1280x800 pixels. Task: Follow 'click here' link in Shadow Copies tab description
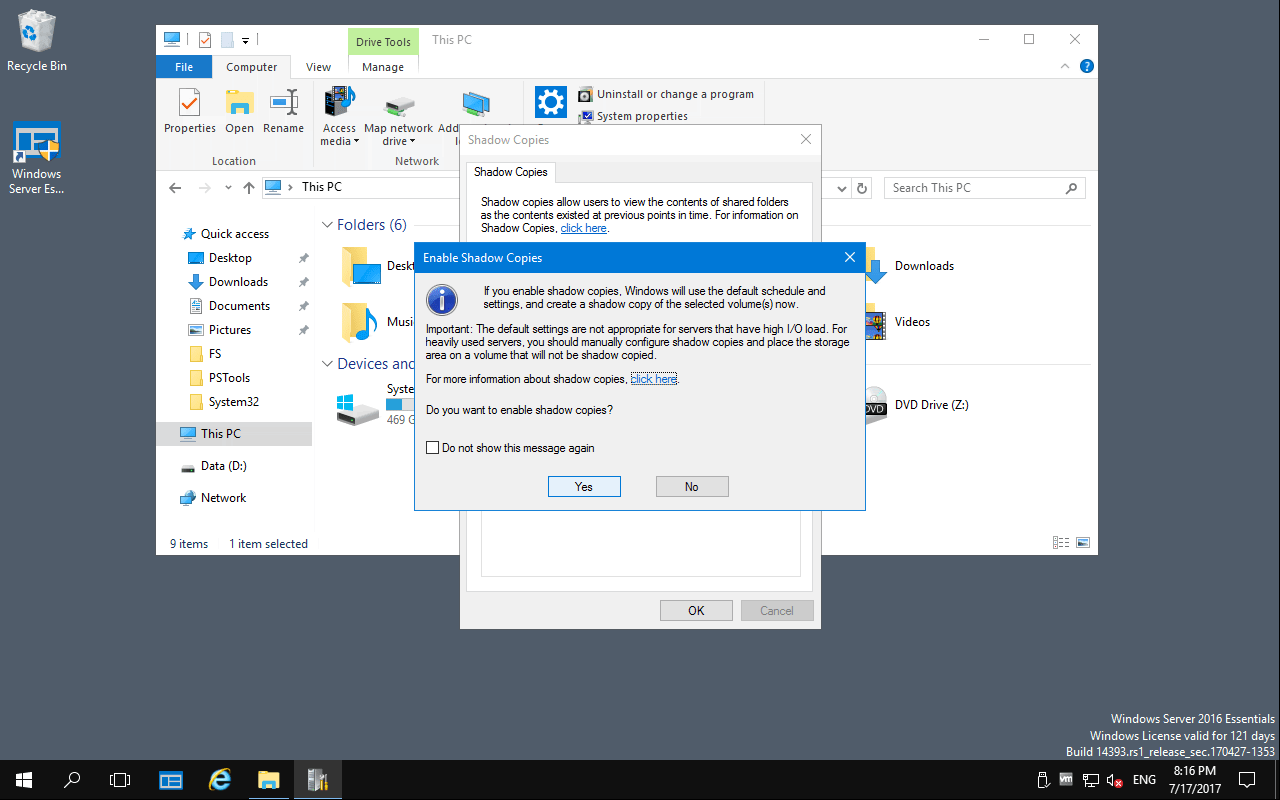[583, 228]
